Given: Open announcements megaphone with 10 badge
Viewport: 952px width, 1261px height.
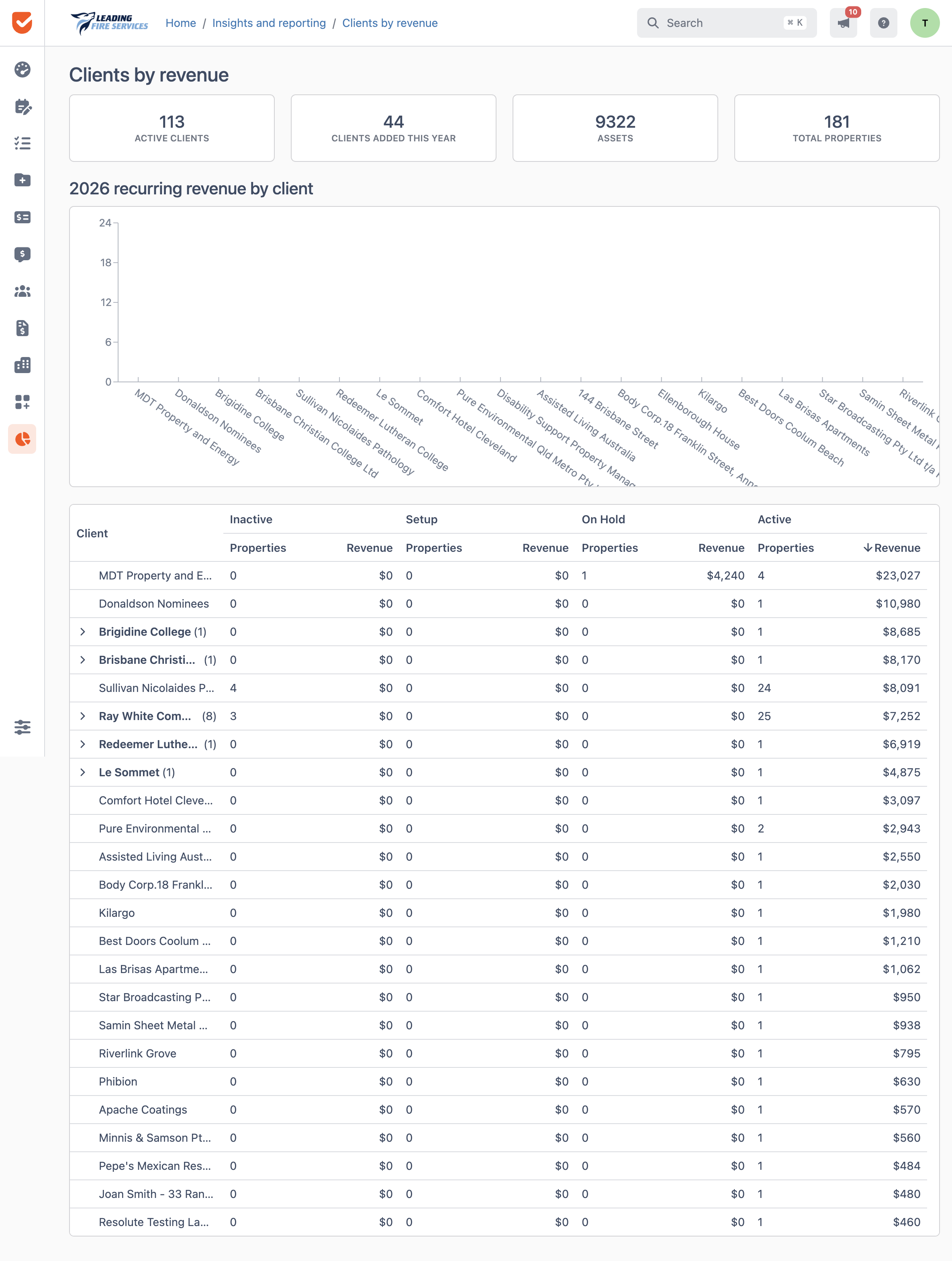Looking at the screenshot, I should (844, 23).
